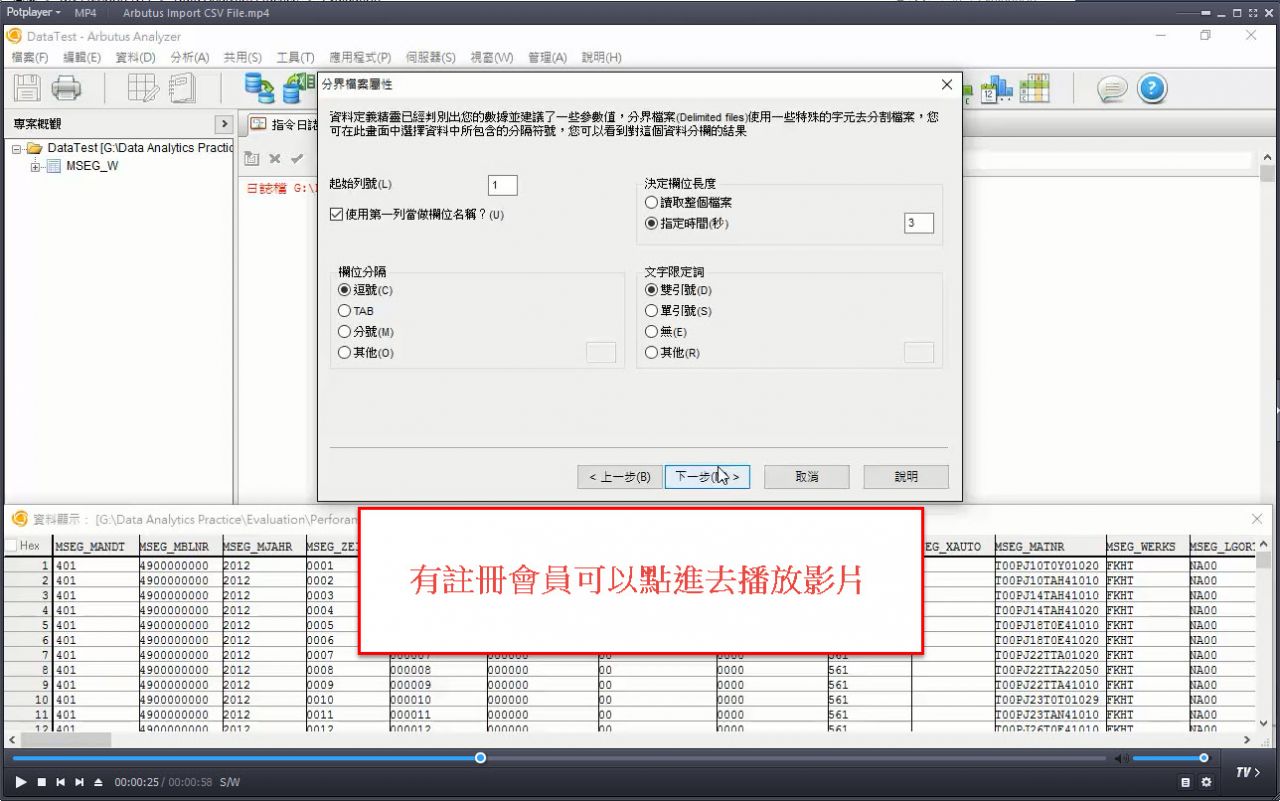Open 工具(T) menu
The image size is (1280, 801).
coord(295,58)
